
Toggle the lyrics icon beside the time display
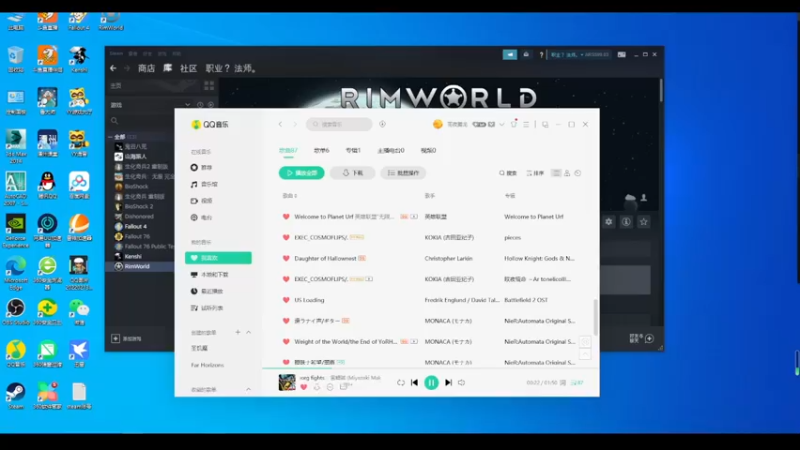[563, 383]
